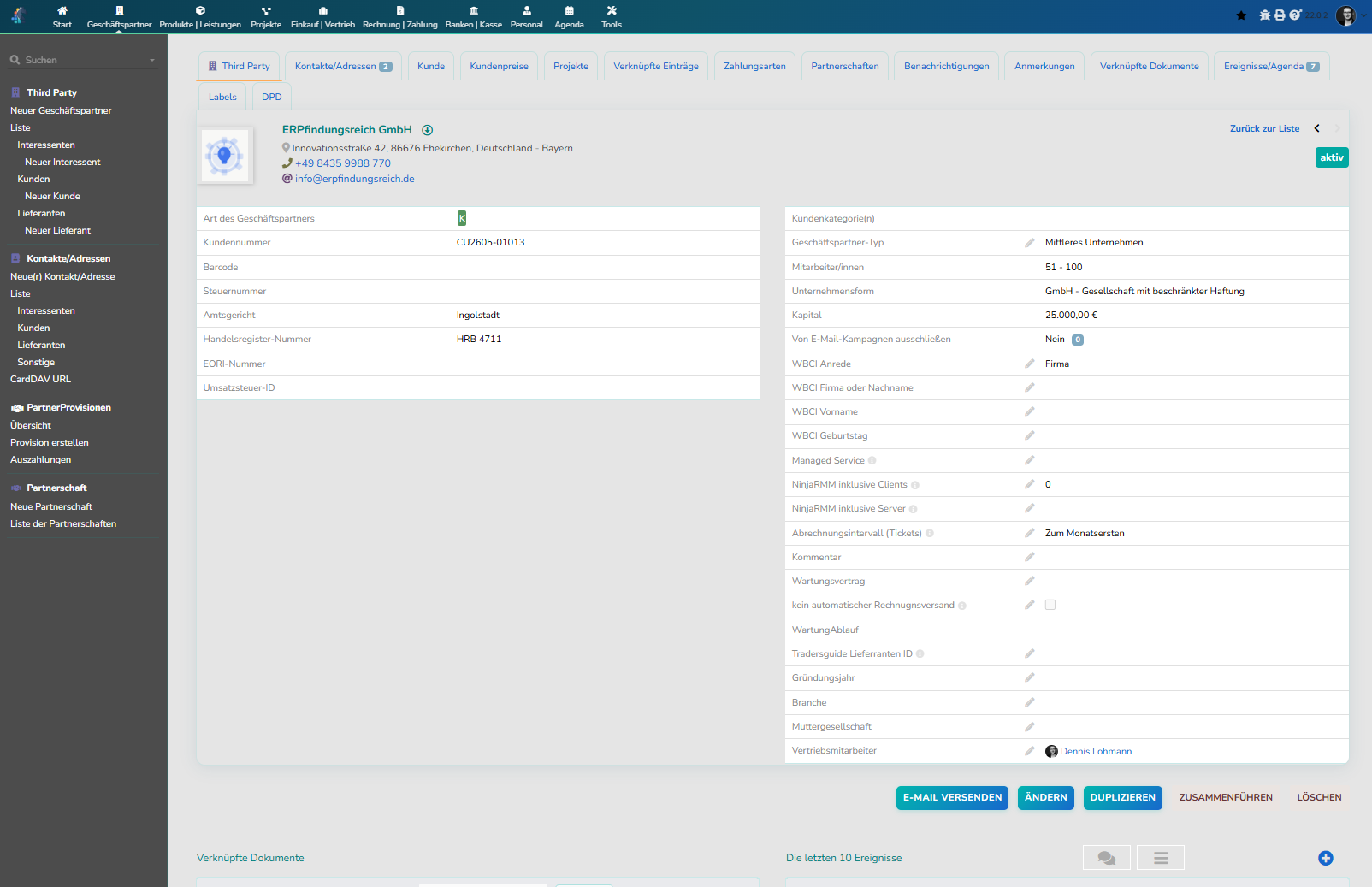The width and height of the screenshot is (1372, 887).
Task: Open the Einkauf | Vertrieb menu
Action: [x=322, y=17]
